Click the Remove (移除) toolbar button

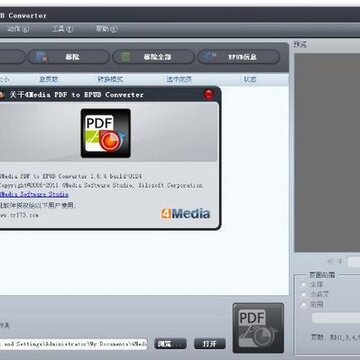[68, 57]
